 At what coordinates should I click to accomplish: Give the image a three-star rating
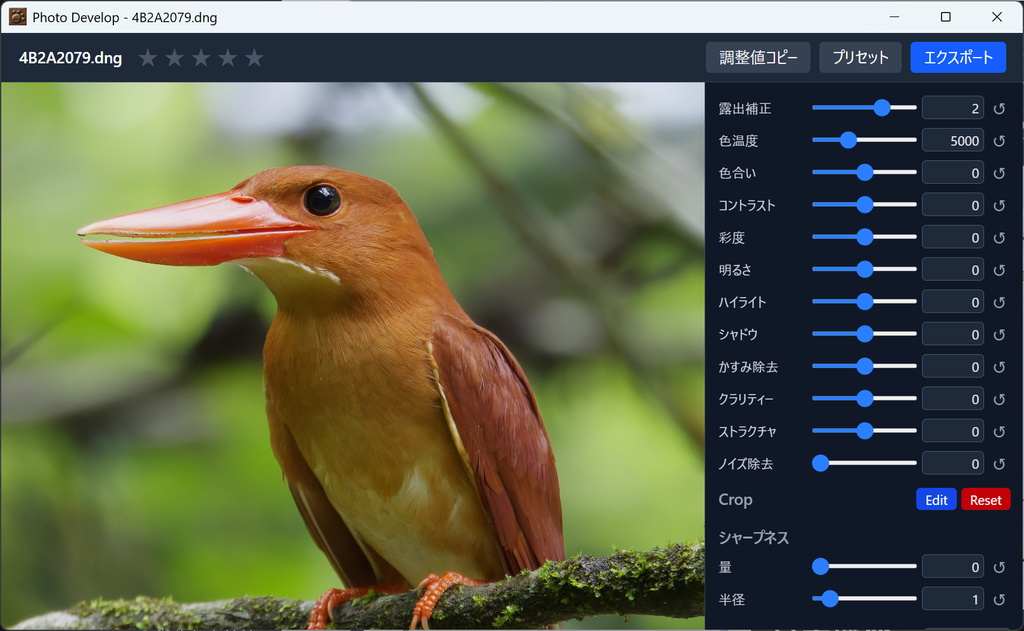201,58
